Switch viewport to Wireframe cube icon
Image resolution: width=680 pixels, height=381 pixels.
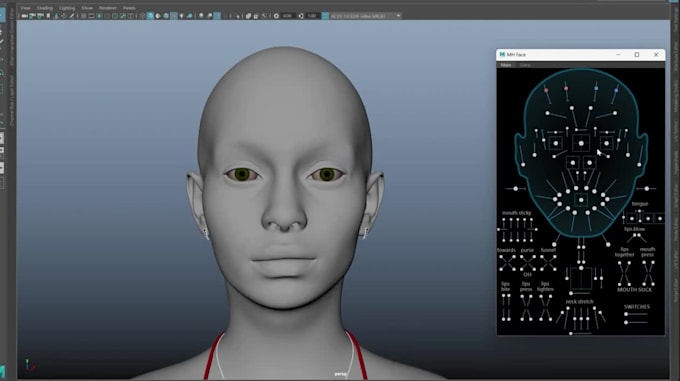coord(141,16)
